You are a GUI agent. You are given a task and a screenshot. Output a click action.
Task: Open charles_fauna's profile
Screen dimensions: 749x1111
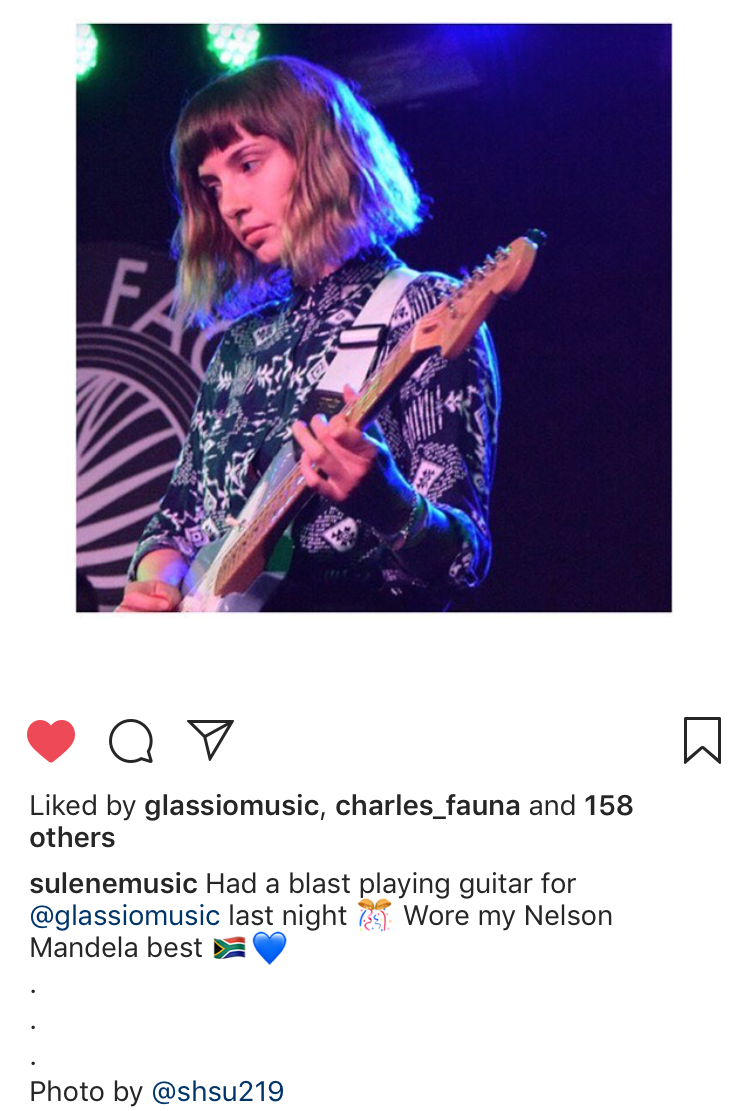pyautogui.click(x=427, y=806)
